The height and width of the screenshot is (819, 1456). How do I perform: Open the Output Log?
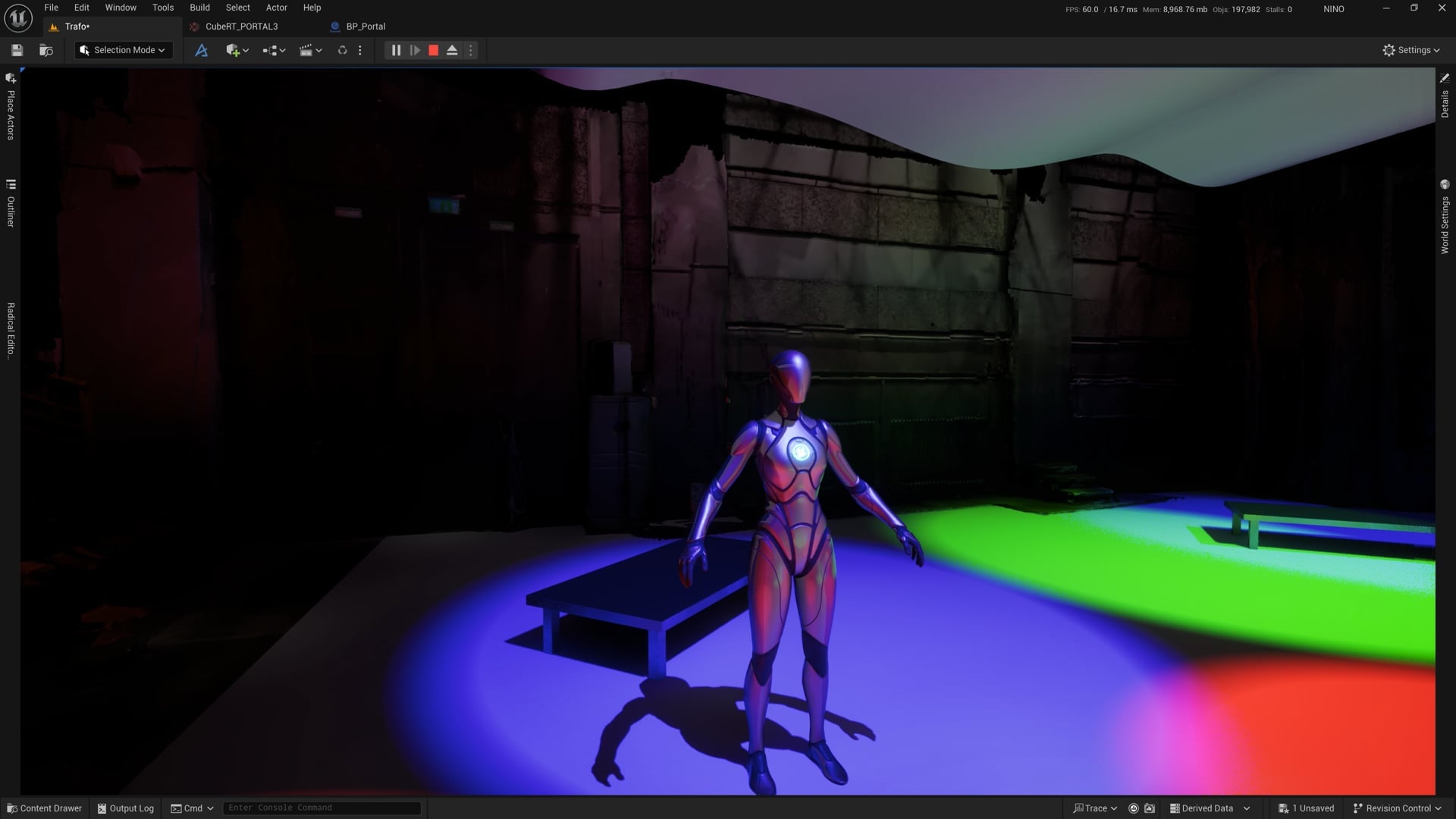125,808
